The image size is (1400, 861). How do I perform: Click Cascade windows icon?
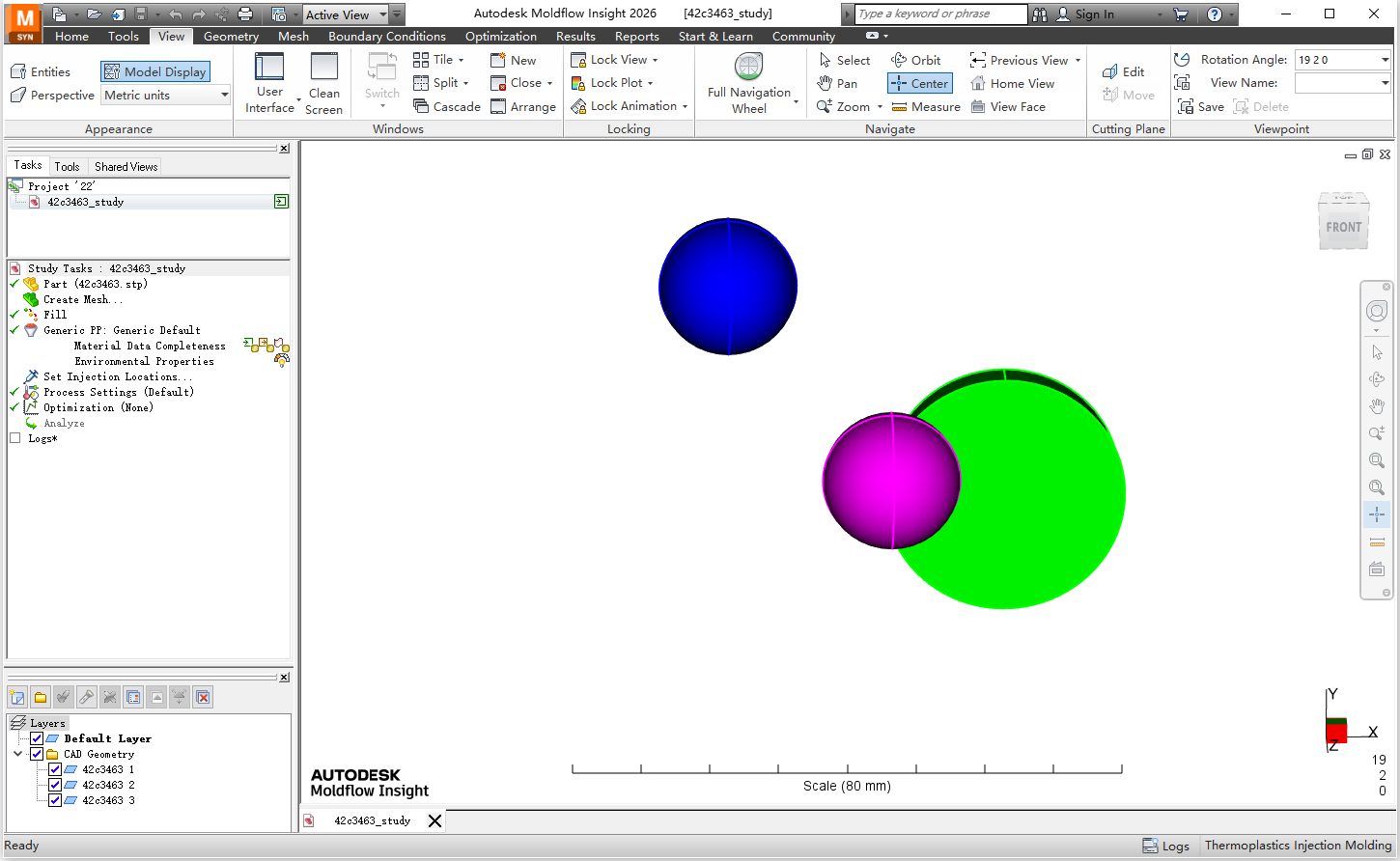446,107
